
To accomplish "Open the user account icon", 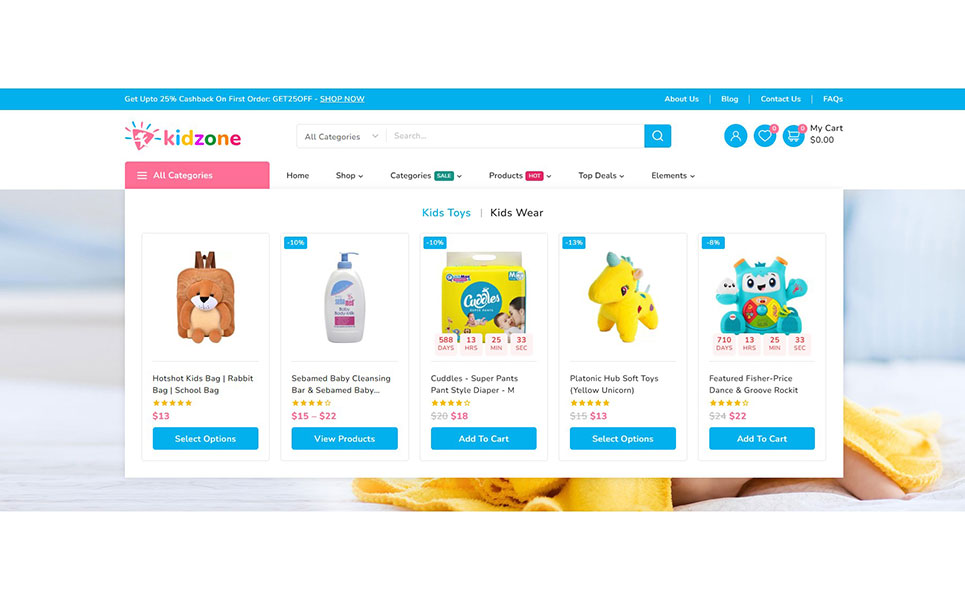I will click(735, 136).
